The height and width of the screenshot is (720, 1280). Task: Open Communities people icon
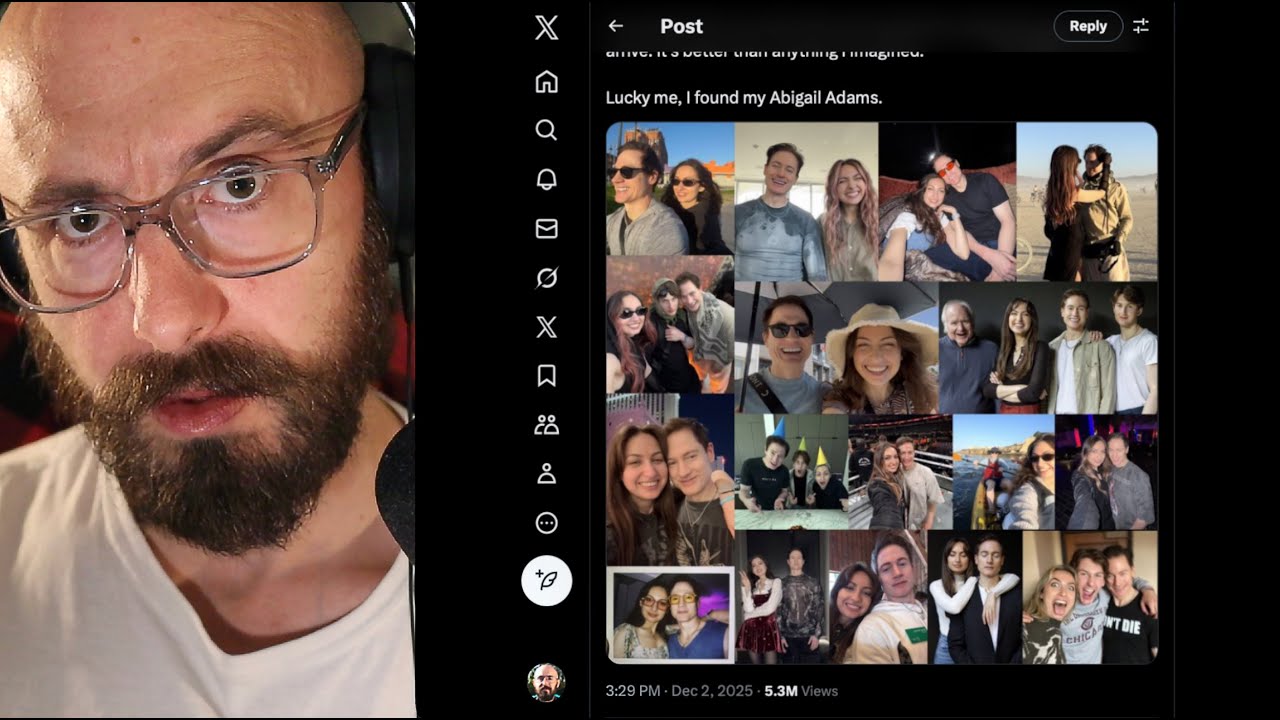click(x=546, y=425)
